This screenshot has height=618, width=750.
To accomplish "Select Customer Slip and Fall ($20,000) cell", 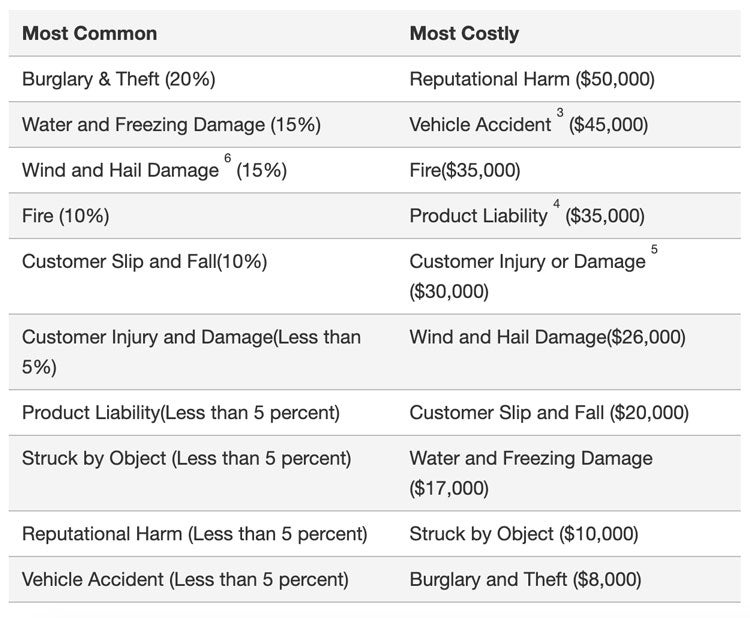I will [x=549, y=412].
